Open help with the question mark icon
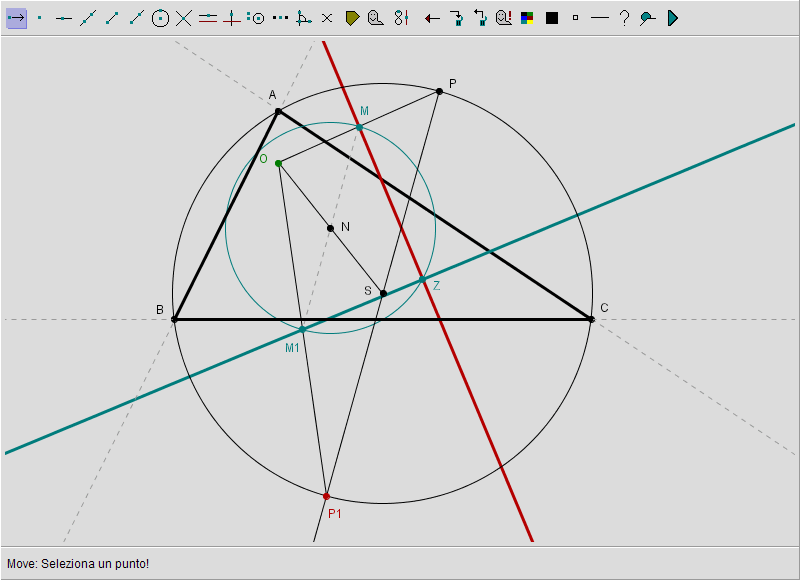The width and height of the screenshot is (800, 580). click(x=624, y=18)
